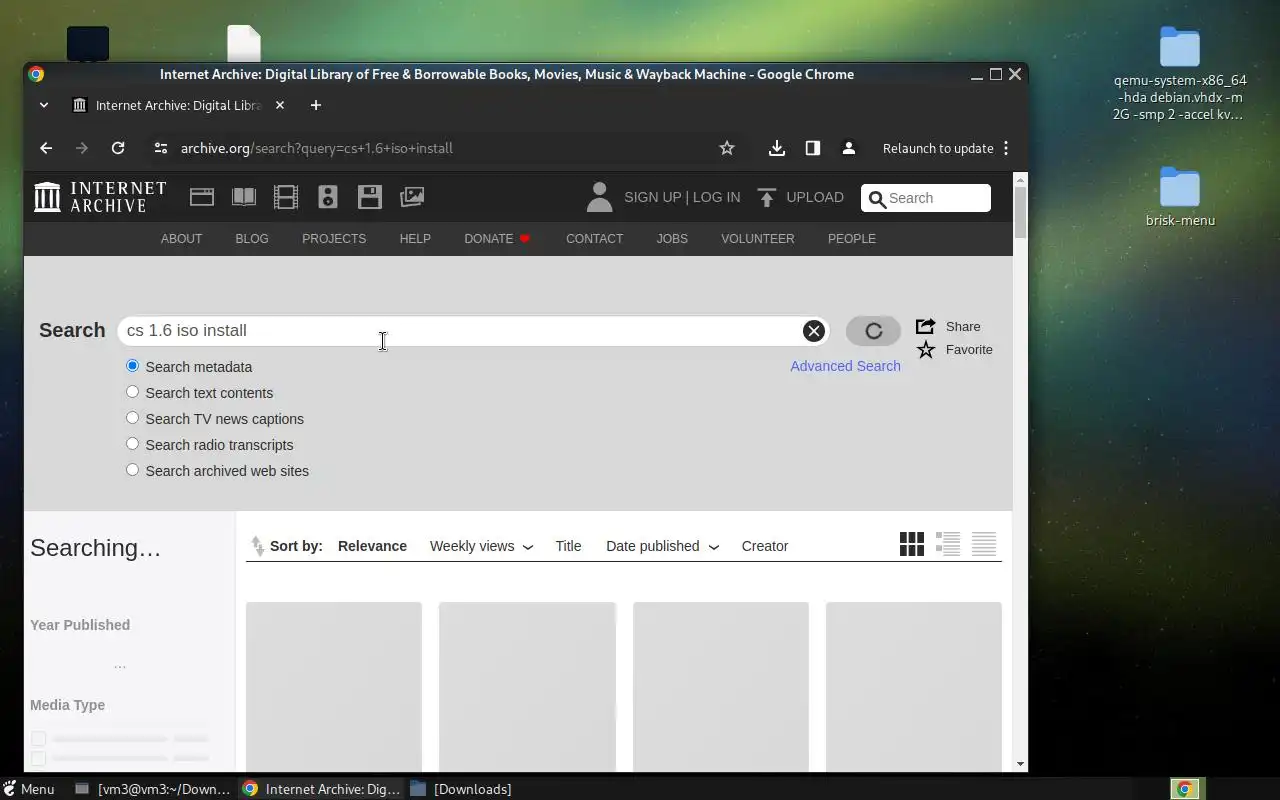This screenshot has height=800, width=1280.
Task: Click the search reload spinner button
Action: [873, 331]
